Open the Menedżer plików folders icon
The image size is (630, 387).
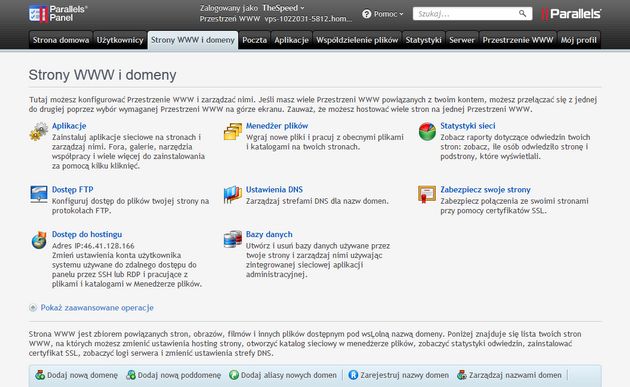coord(233,131)
